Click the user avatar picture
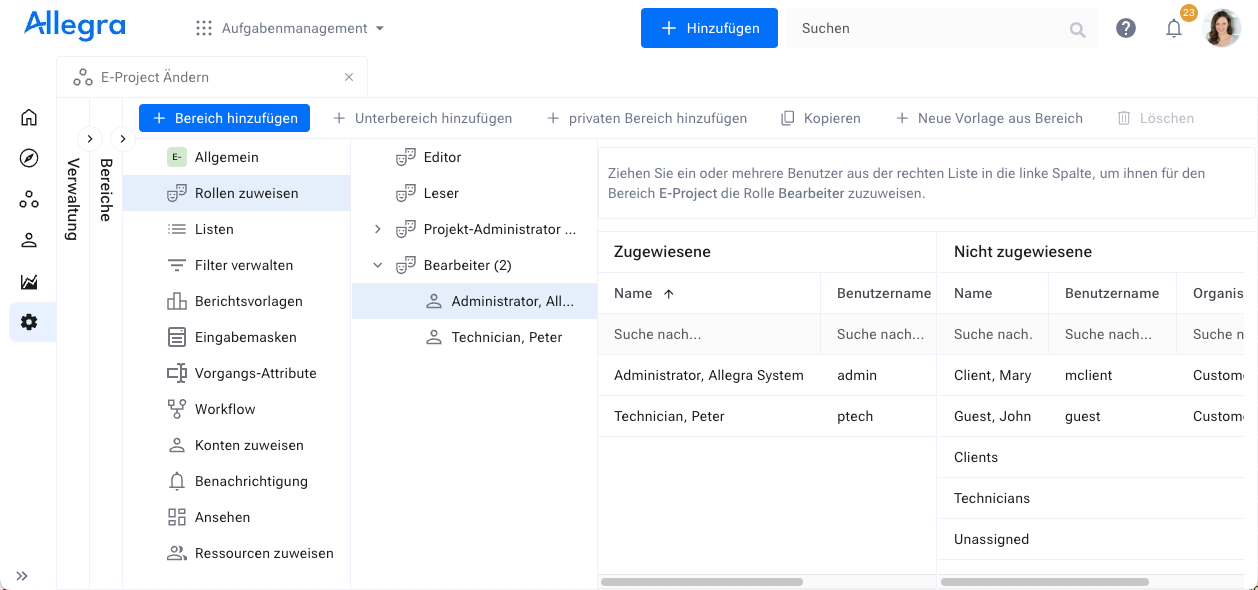Viewport: 1258px width, 590px height. [1222, 28]
